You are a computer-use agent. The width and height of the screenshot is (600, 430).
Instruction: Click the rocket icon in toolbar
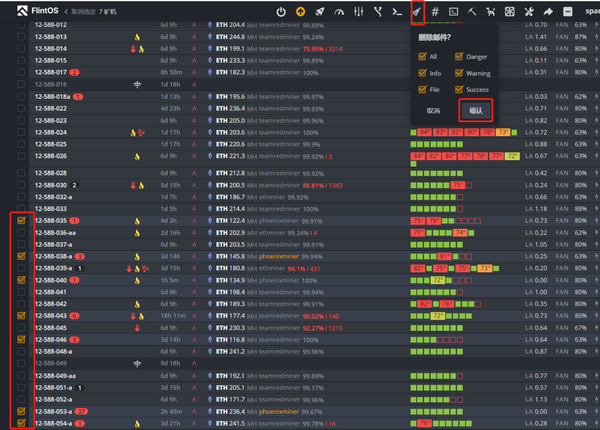coord(321,11)
